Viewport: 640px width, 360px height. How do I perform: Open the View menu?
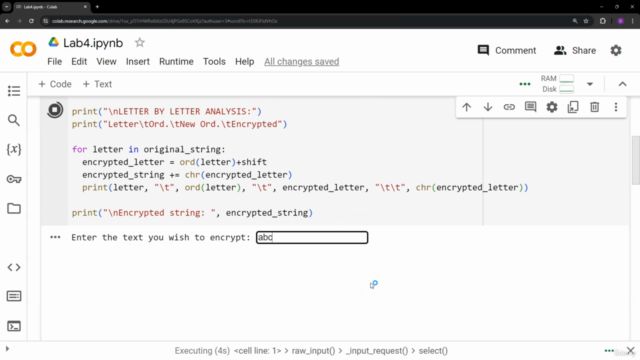click(x=106, y=62)
